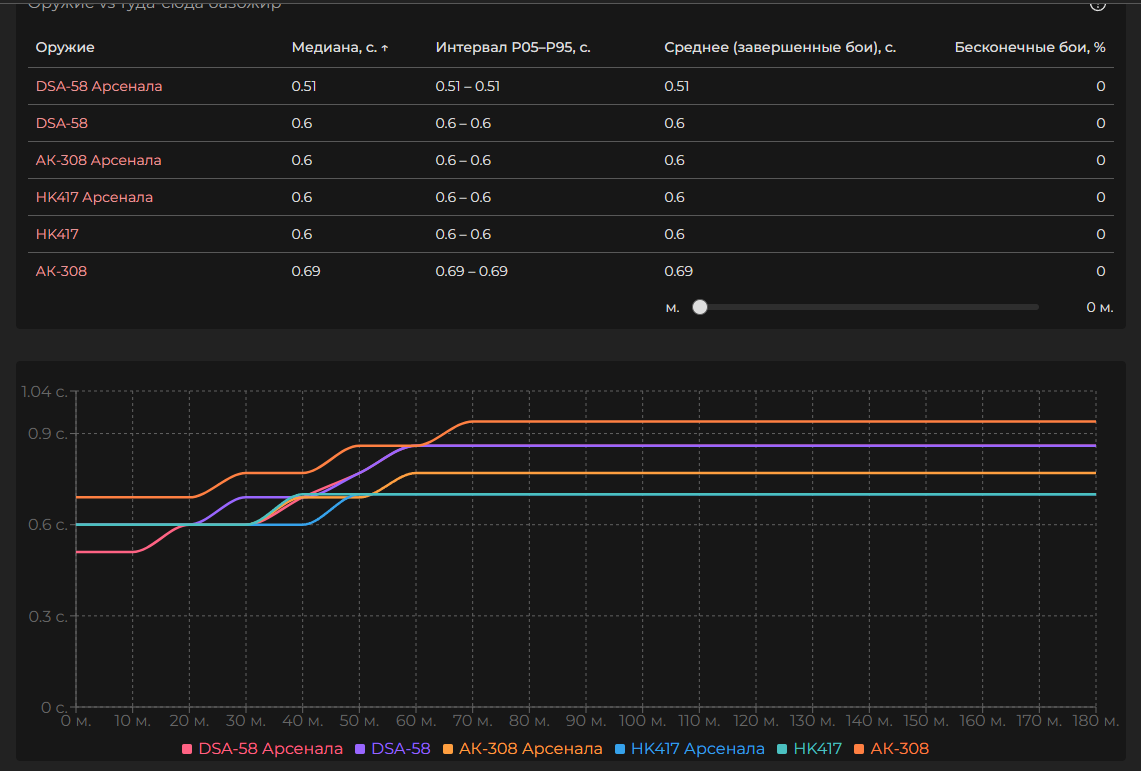Click the HK417 table row link
The height and width of the screenshot is (771, 1141).
57,234
